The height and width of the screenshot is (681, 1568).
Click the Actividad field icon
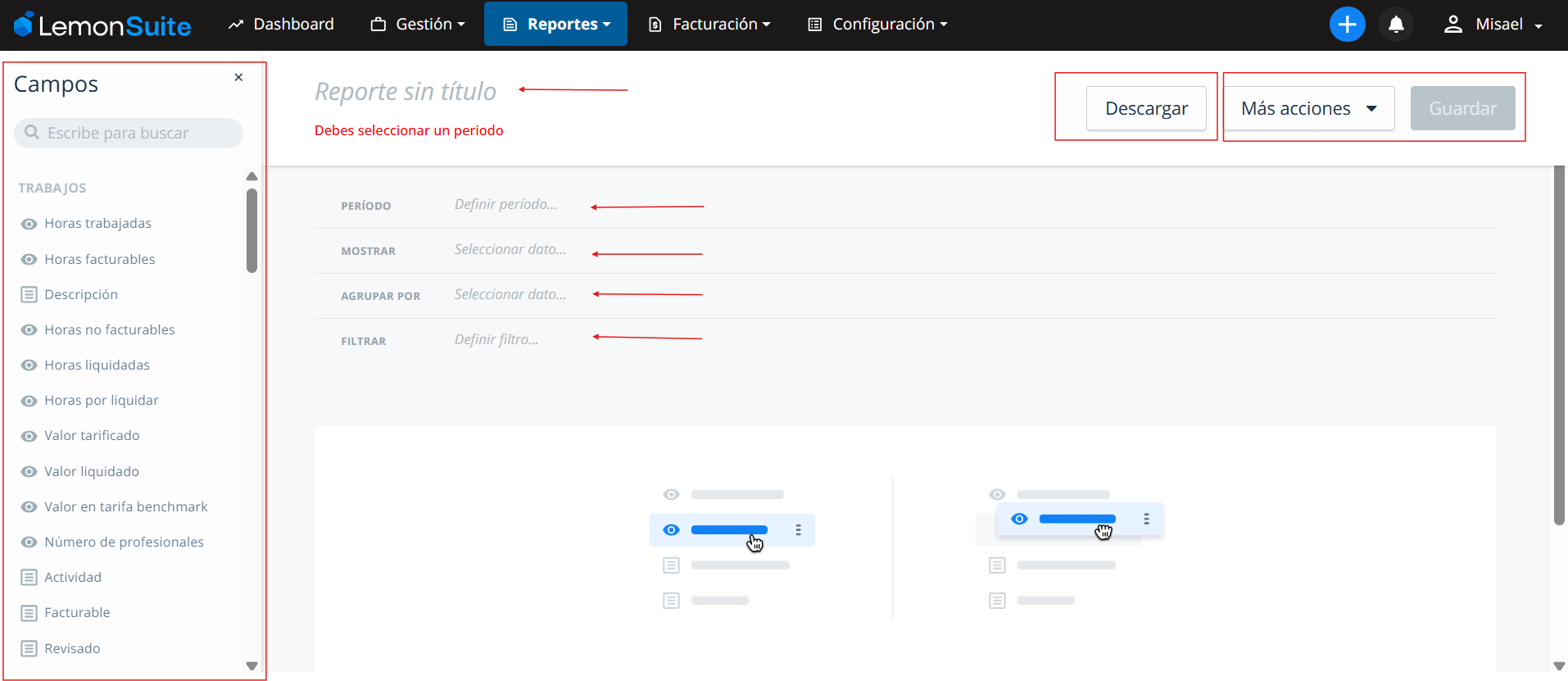click(29, 577)
